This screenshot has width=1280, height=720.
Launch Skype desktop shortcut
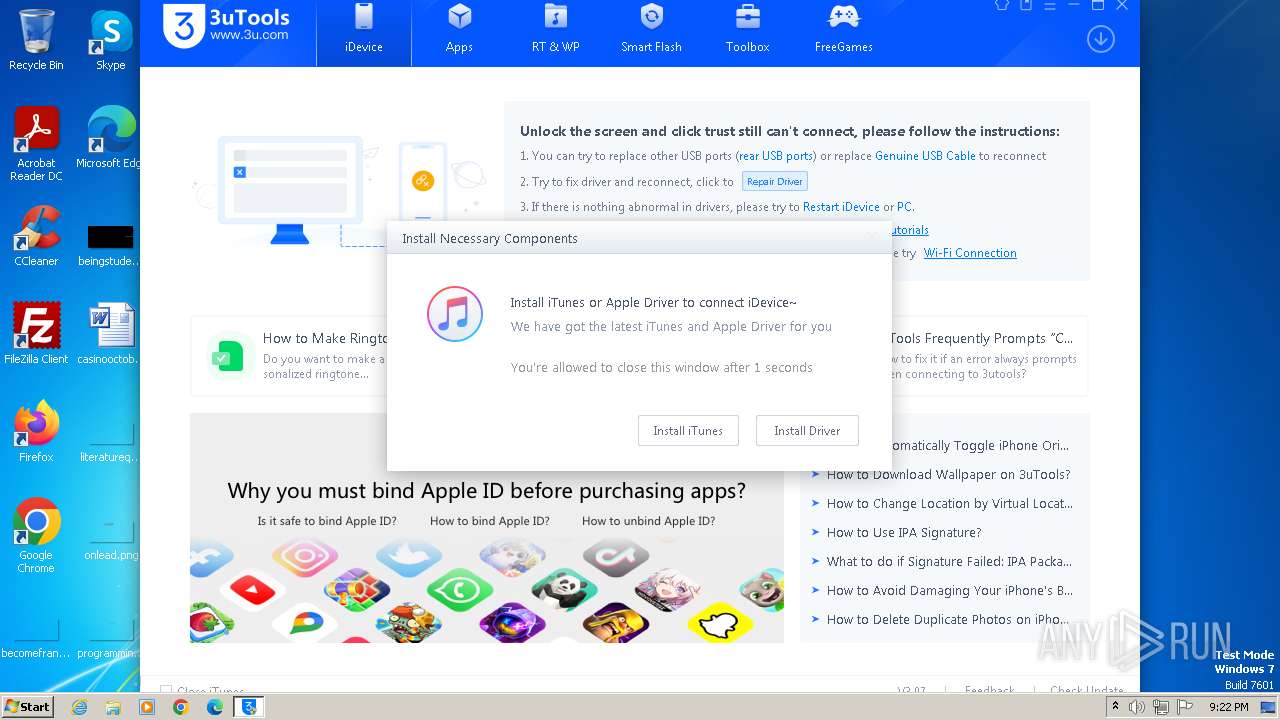(x=111, y=40)
